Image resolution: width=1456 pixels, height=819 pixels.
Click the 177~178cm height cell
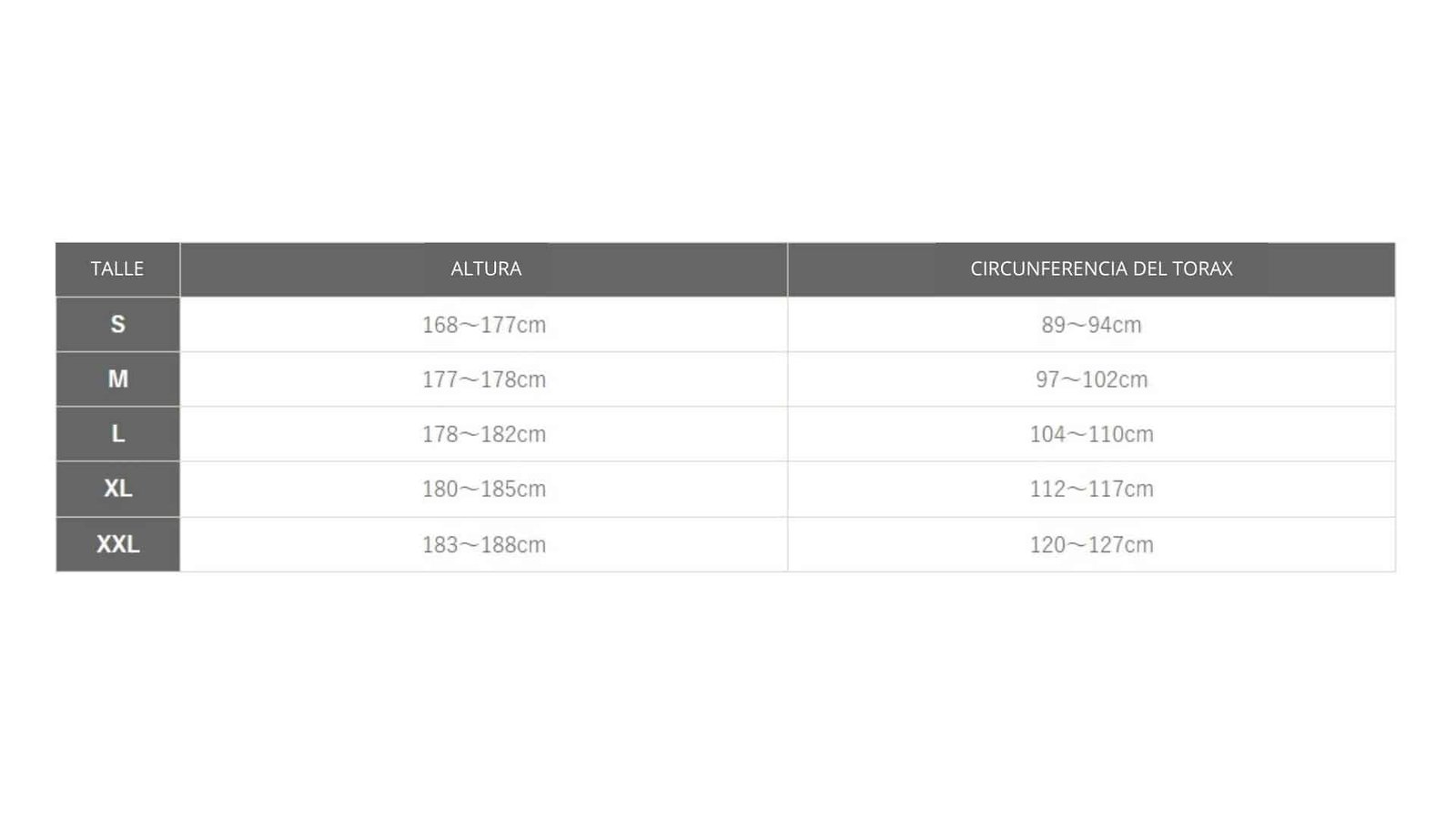pos(484,379)
